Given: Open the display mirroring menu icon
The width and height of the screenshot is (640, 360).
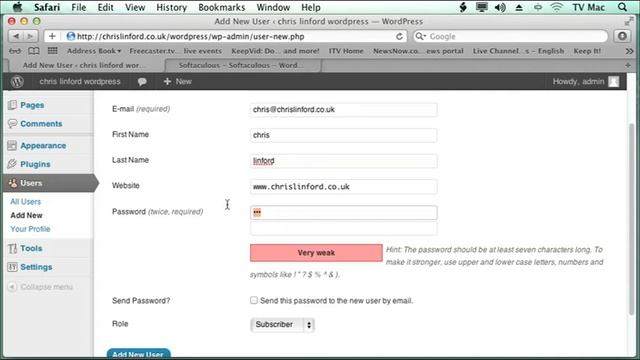Looking at the screenshot, I should 482,7.
